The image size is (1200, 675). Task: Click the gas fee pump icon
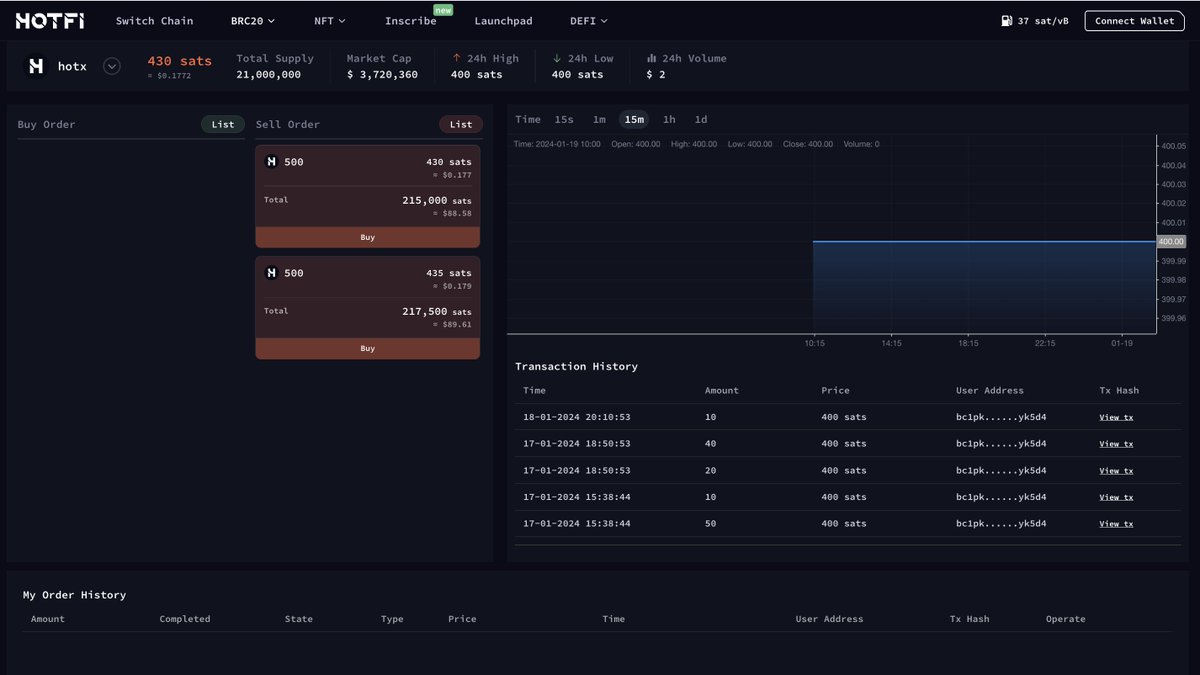coord(1006,21)
